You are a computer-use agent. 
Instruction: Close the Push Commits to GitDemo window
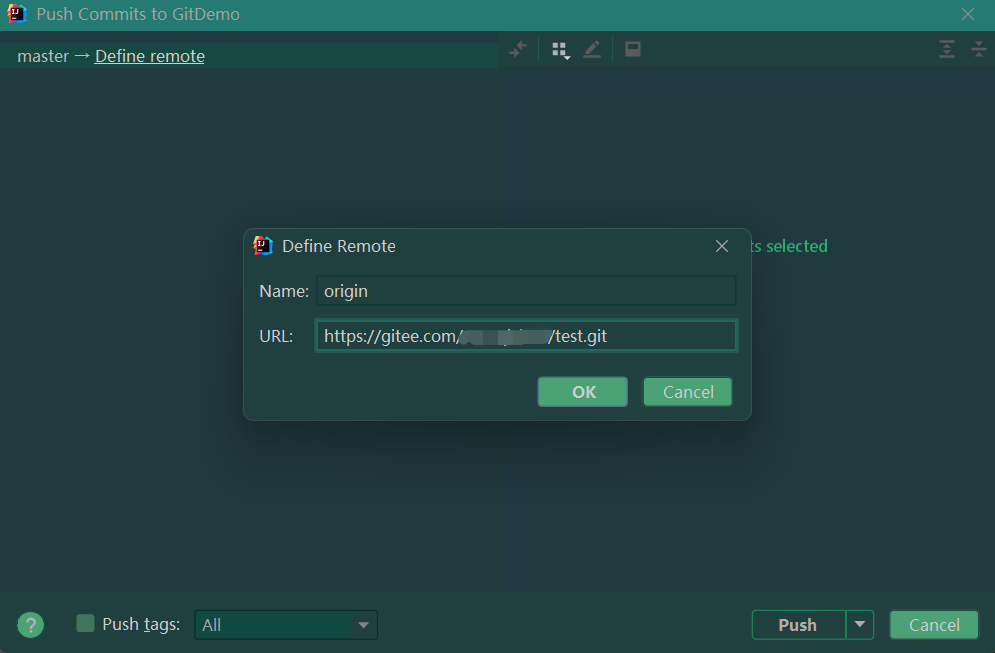tap(968, 14)
